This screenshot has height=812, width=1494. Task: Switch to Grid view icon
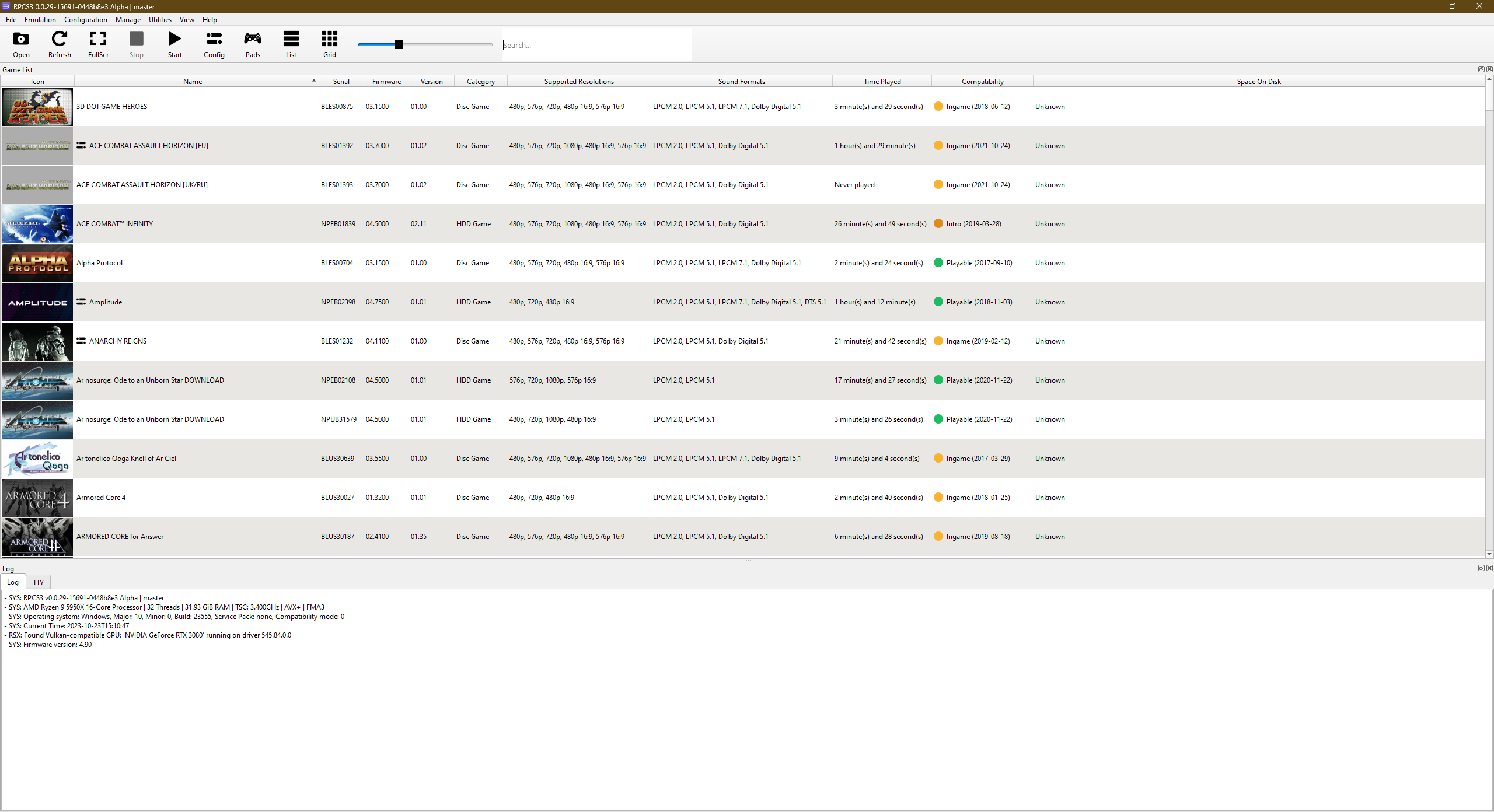click(x=330, y=44)
